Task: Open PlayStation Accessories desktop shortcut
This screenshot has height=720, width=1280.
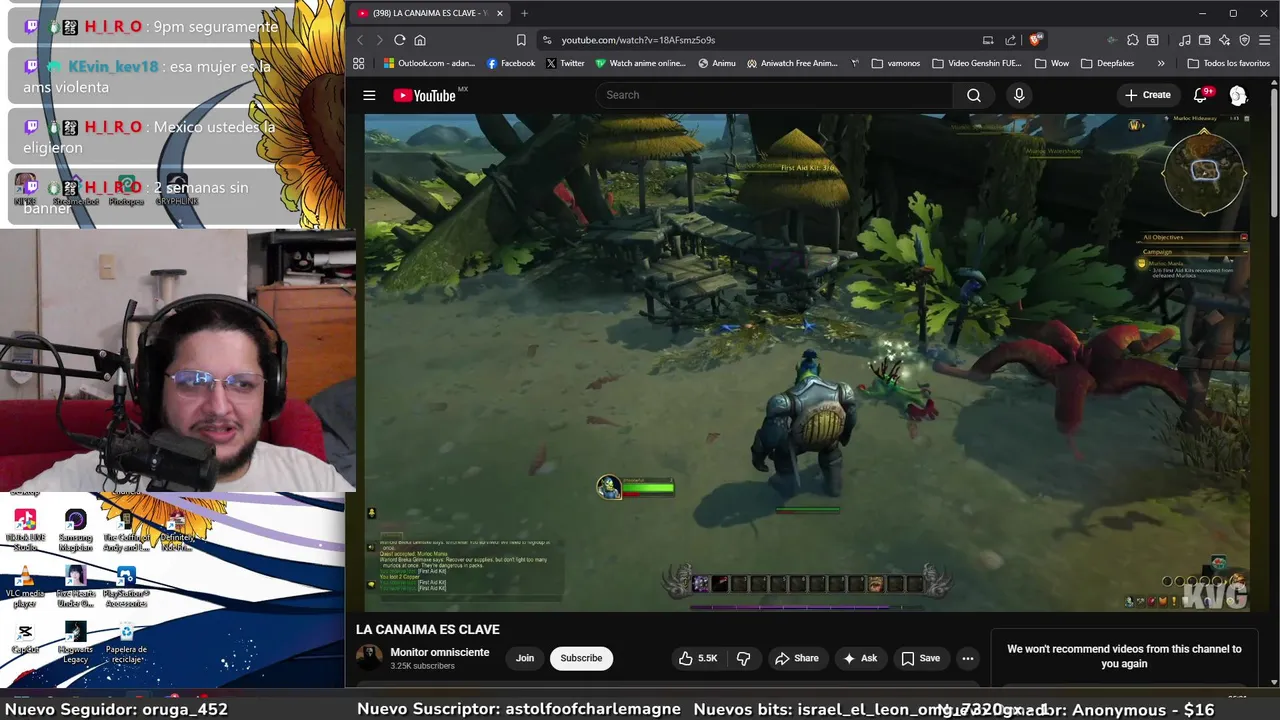Action: (x=126, y=587)
